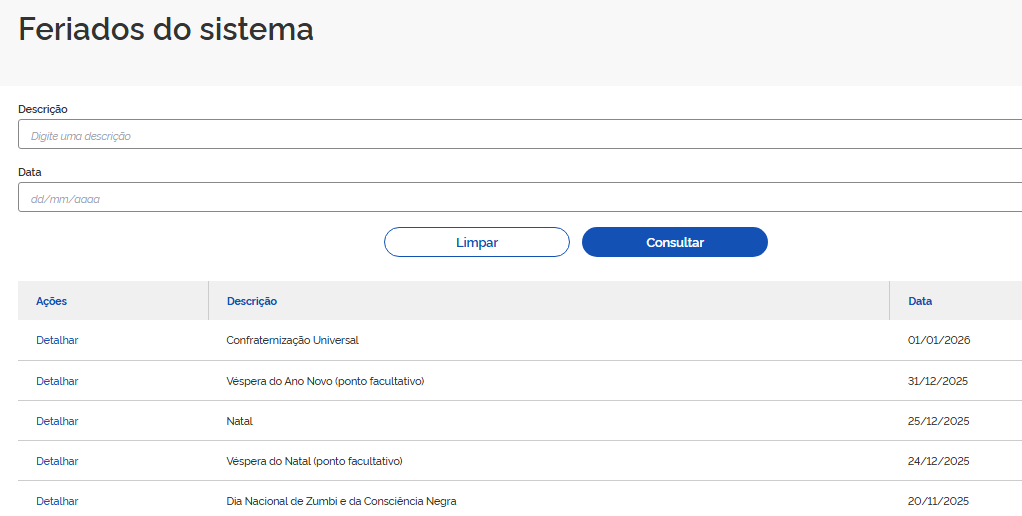Viewport: 1022px width, 516px height.
Task: Click the 01/01/2026 date cell
Action: (x=939, y=340)
